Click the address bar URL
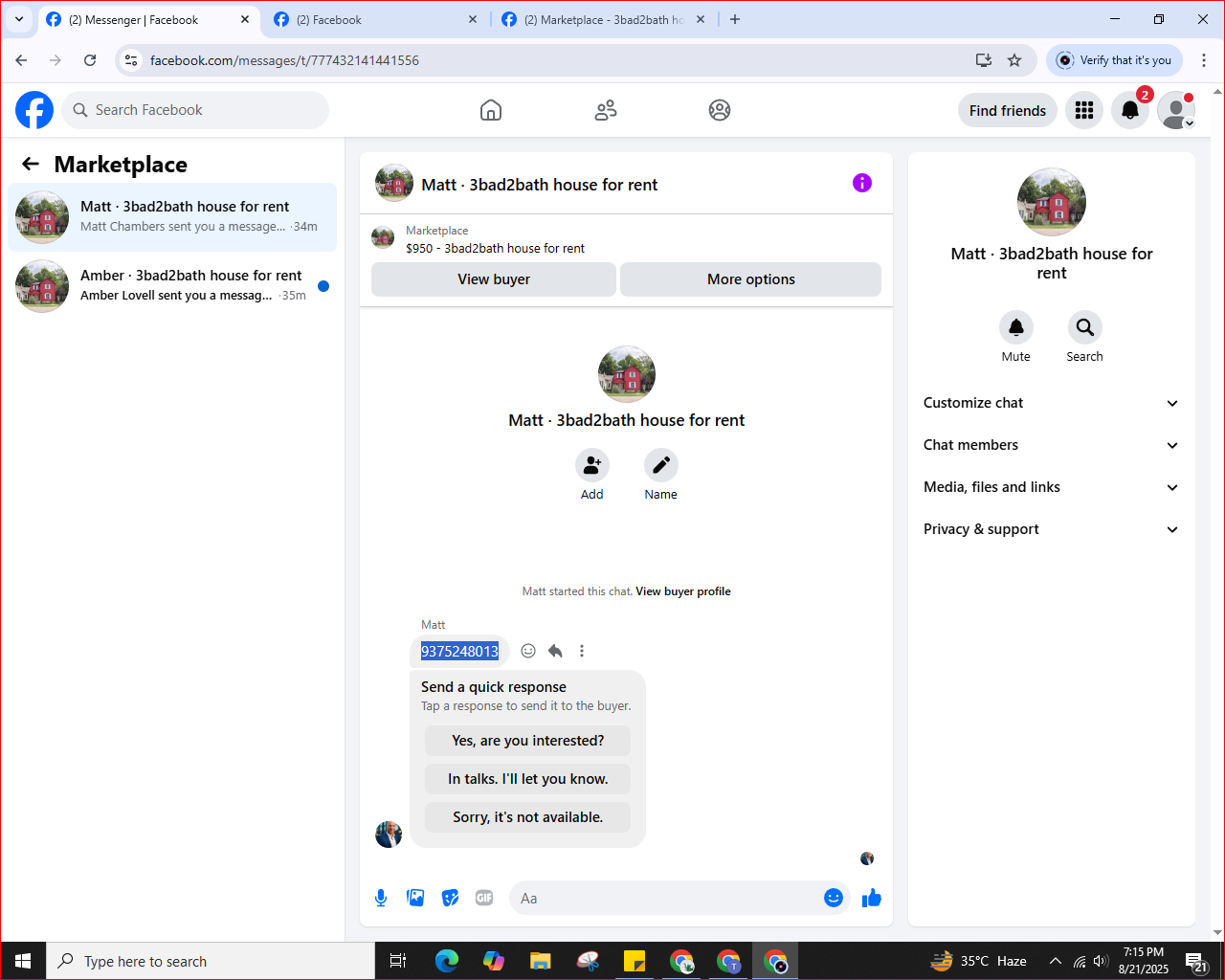The width and height of the screenshot is (1225, 980). [284, 60]
